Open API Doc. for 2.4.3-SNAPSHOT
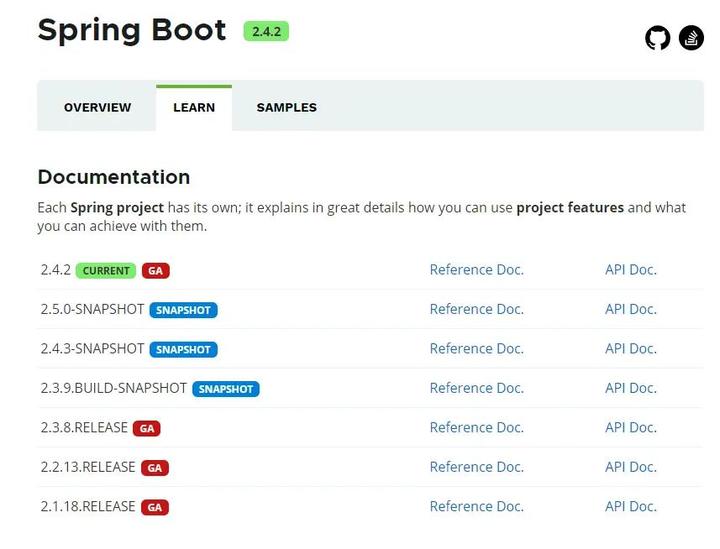The image size is (720, 549). (630, 348)
